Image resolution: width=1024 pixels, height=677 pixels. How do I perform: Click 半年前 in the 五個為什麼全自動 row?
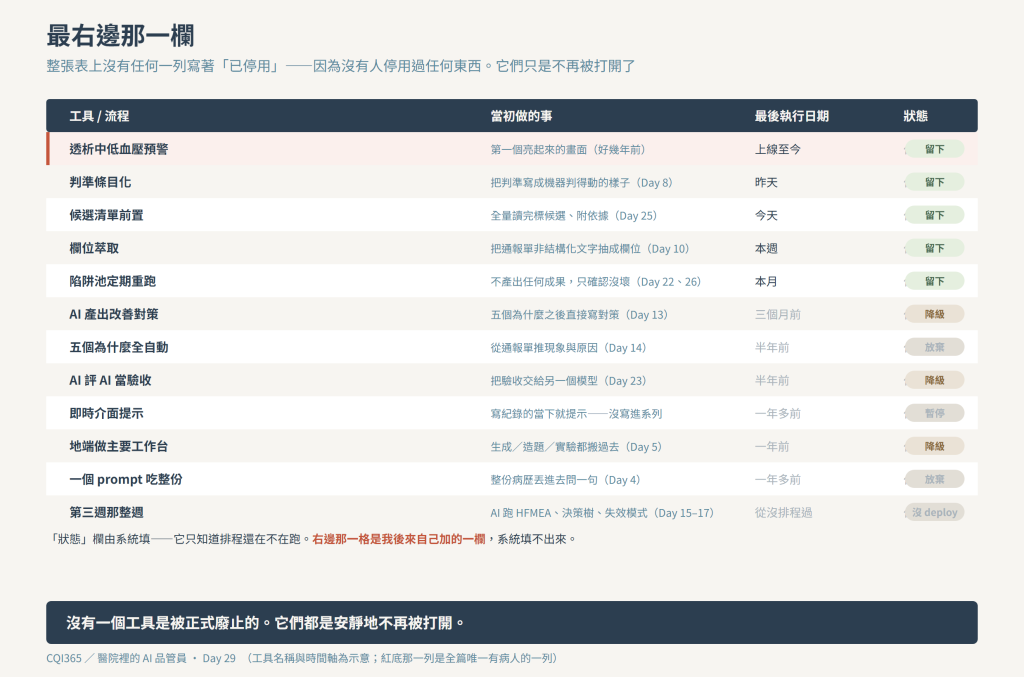(772, 348)
